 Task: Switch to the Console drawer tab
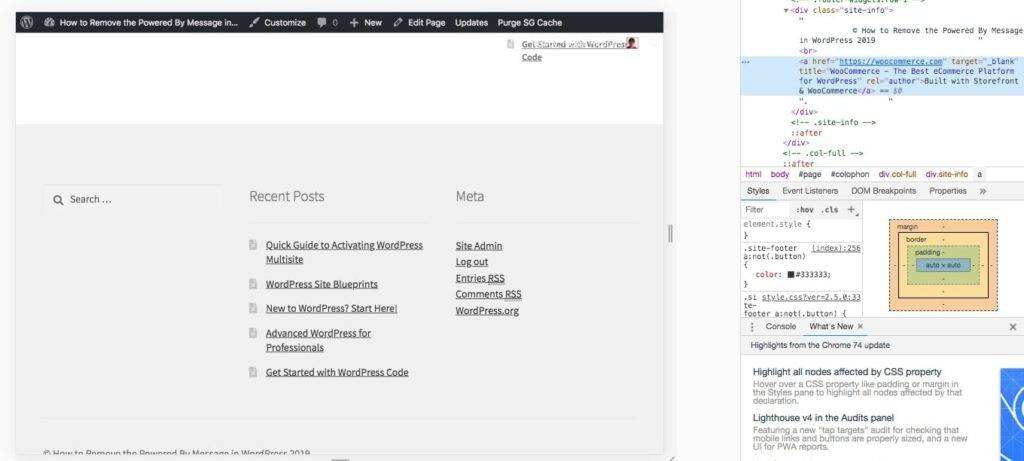click(780, 326)
